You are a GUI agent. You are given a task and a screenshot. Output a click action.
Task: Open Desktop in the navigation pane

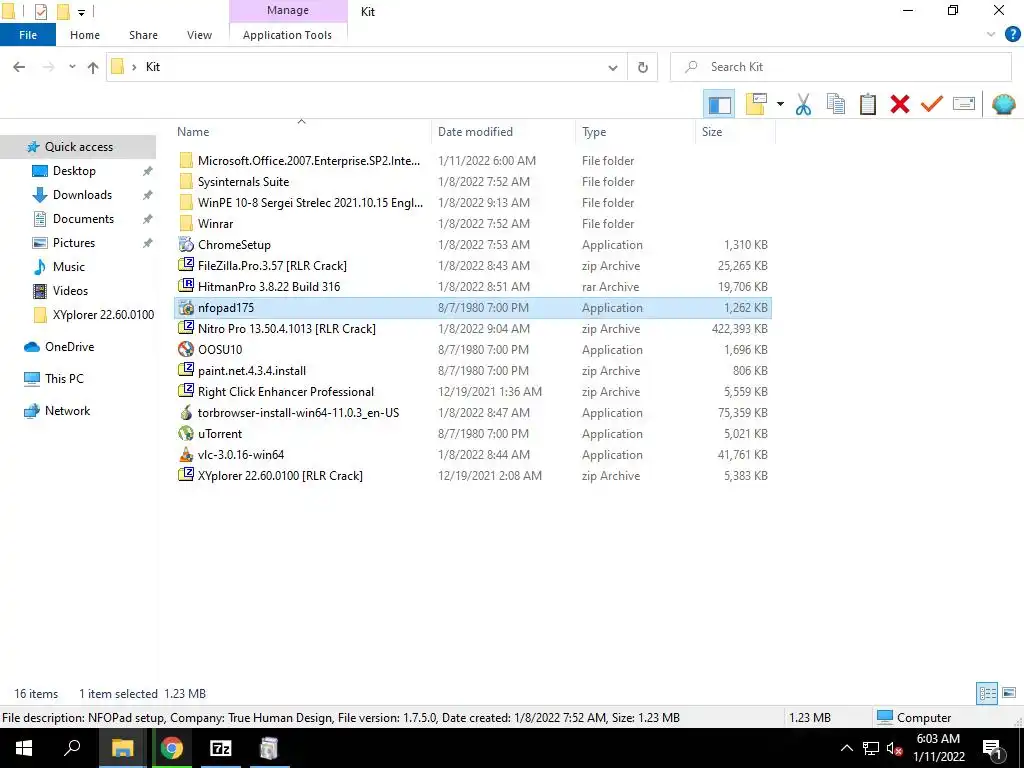click(74, 171)
